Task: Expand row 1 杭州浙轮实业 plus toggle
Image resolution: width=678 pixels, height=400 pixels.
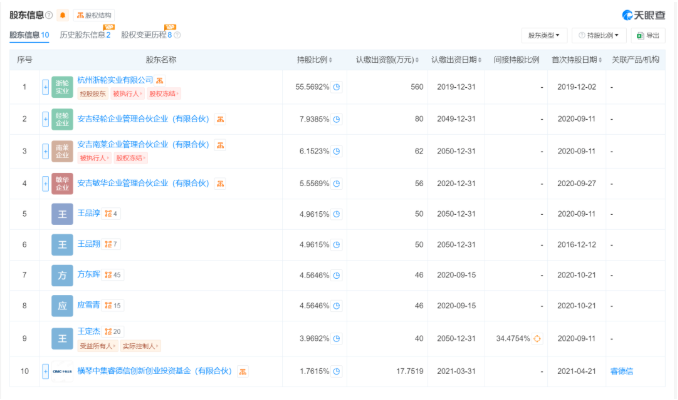Action: click(x=45, y=87)
